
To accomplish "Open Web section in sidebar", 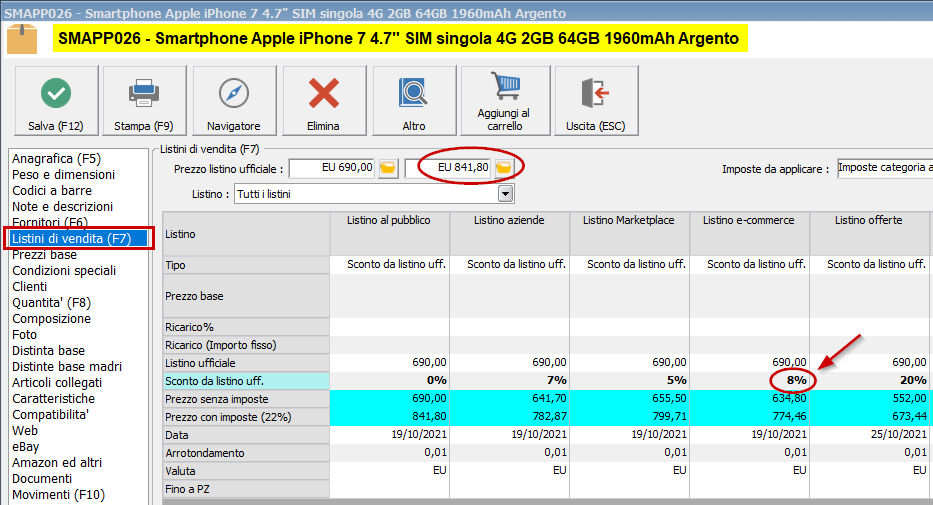I will tap(25, 431).
